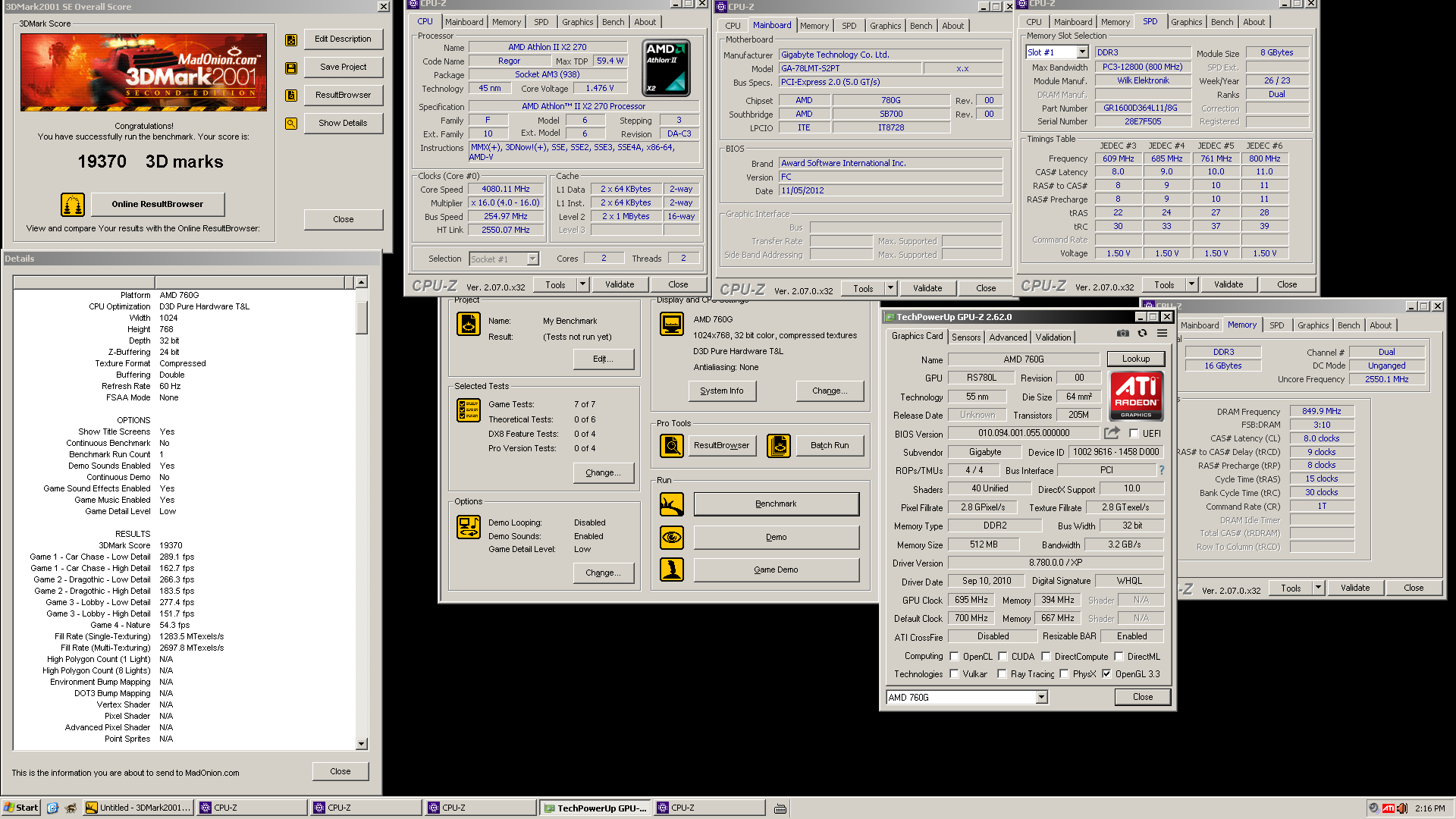Click the Pro Tools ResultBrowser magnifier icon
The image size is (1456, 819).
click(x=672, y=446)
